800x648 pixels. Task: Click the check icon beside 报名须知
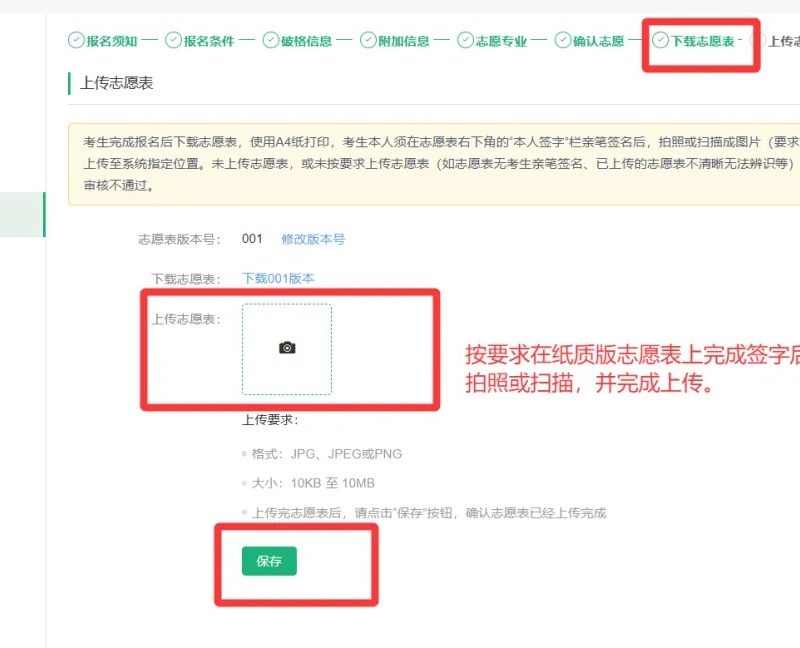pos(76,41)
